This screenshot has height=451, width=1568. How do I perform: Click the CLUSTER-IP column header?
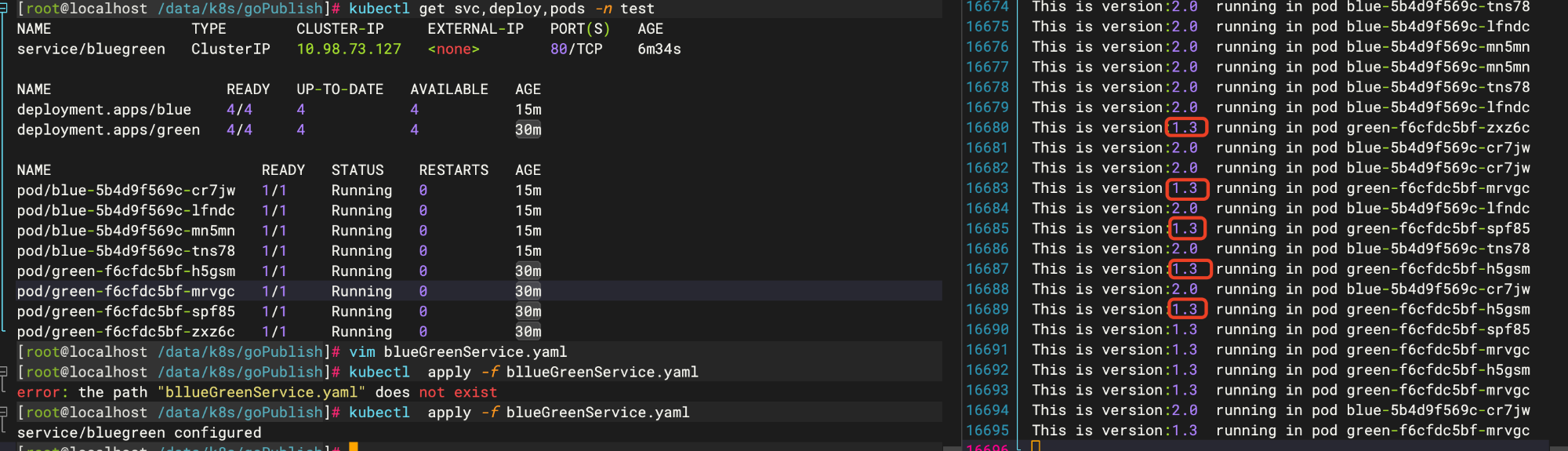pos(340,29)
